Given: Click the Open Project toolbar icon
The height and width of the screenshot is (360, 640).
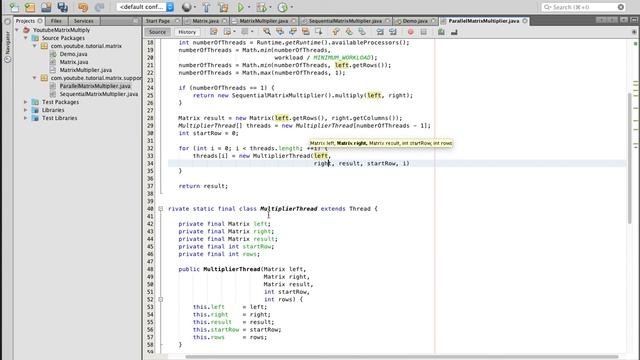Looking at the screenshot, I should 46,7.
